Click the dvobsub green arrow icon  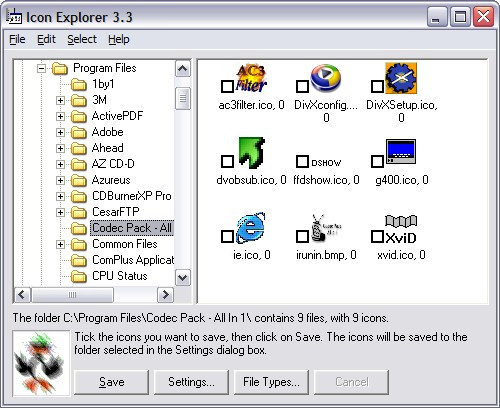pyautogui.click(x=252, y=153)
